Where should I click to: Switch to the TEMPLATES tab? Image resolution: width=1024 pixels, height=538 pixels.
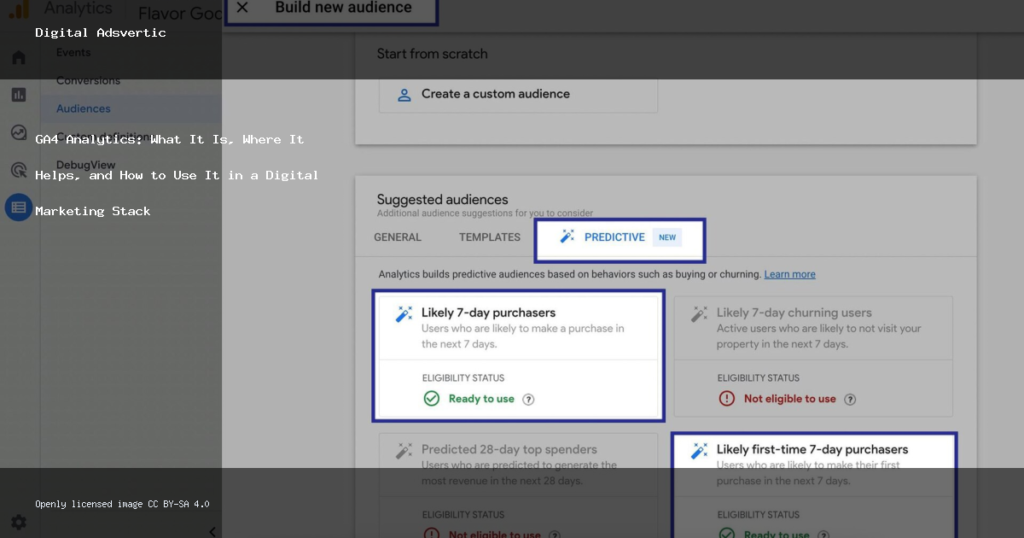coord(489,237)
